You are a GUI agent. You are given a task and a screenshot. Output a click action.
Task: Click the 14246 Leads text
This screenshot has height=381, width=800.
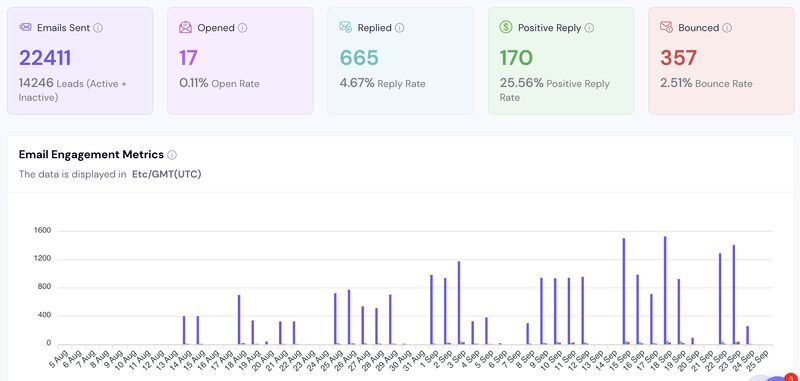72,90
